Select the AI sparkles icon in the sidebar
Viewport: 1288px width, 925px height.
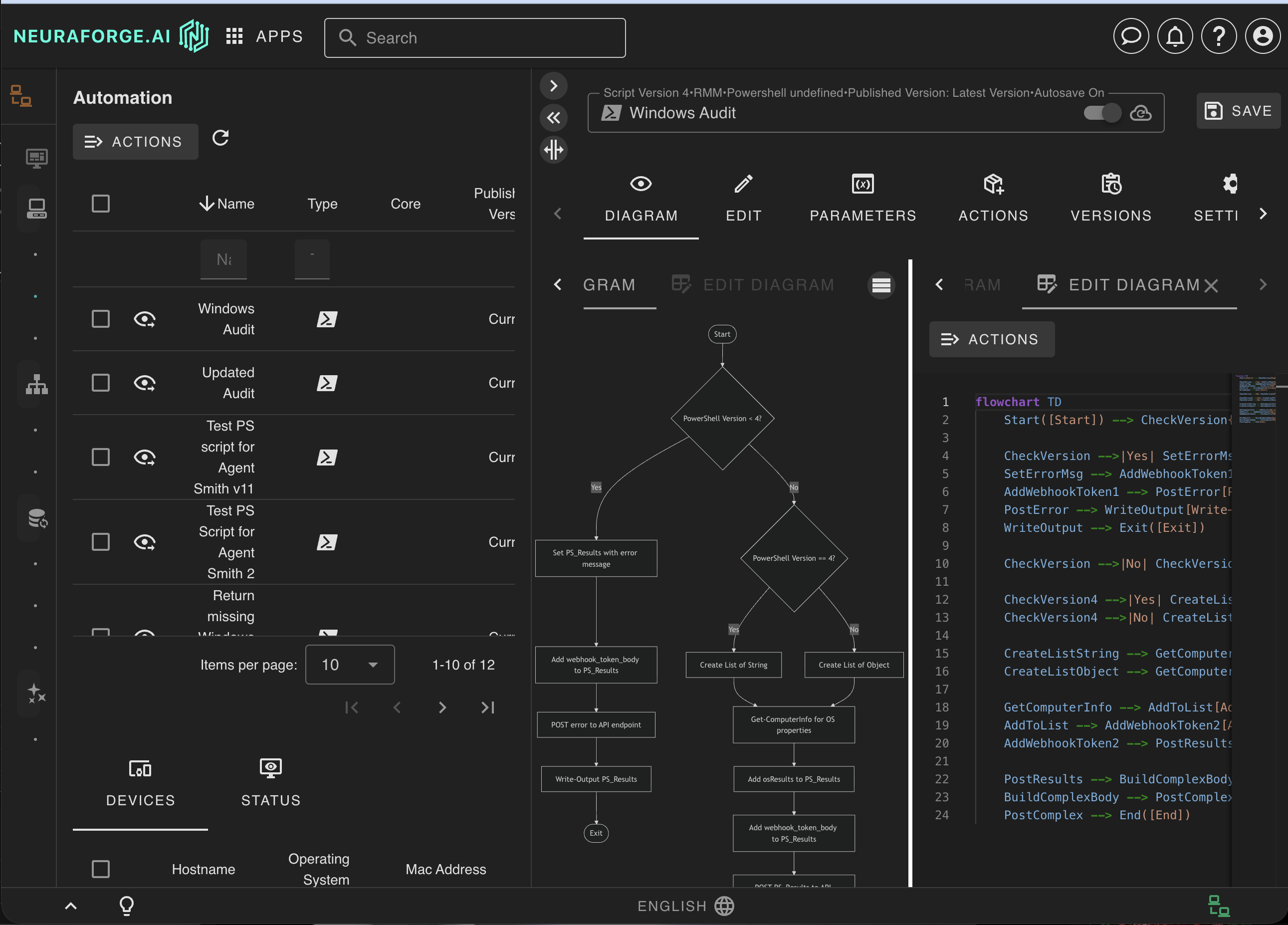[x=36, y=693]
